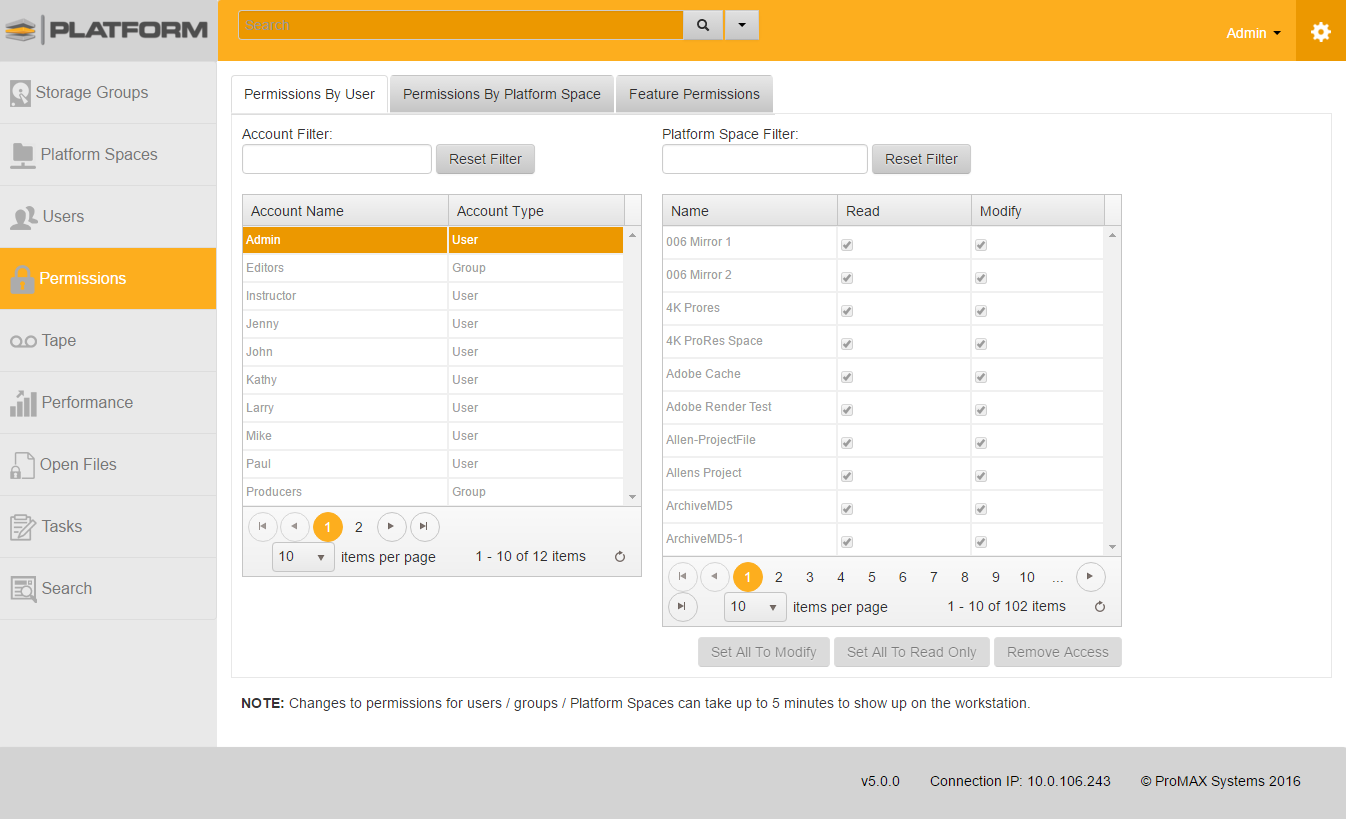The image size is (1346, 819).
Task: Toggle Modify checkbox for 006 Mirror 2
Action: [x=981, y=278]
